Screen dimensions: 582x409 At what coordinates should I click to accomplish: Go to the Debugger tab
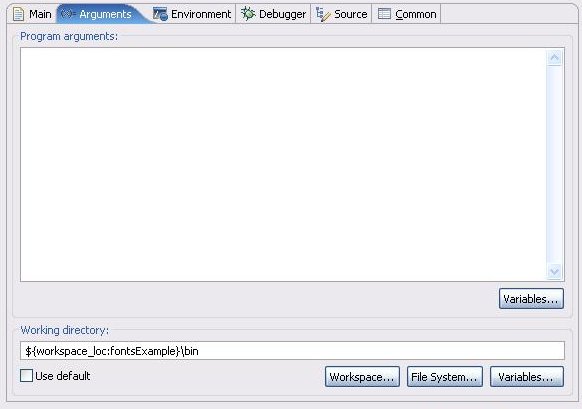point(274,14)
